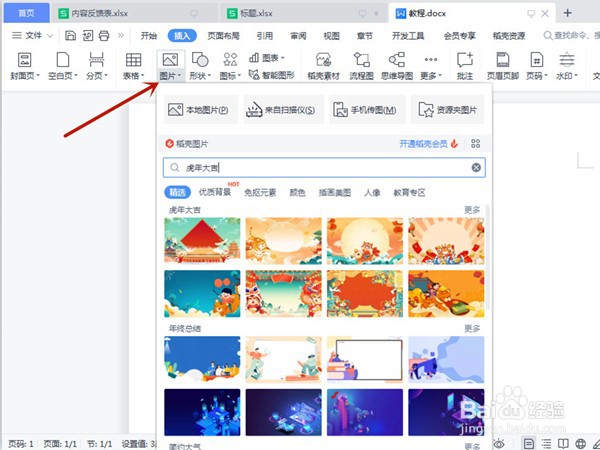Open 形状 dropdown arrow
The height and width of the screenshot is (450, 600).
(209, 75)
